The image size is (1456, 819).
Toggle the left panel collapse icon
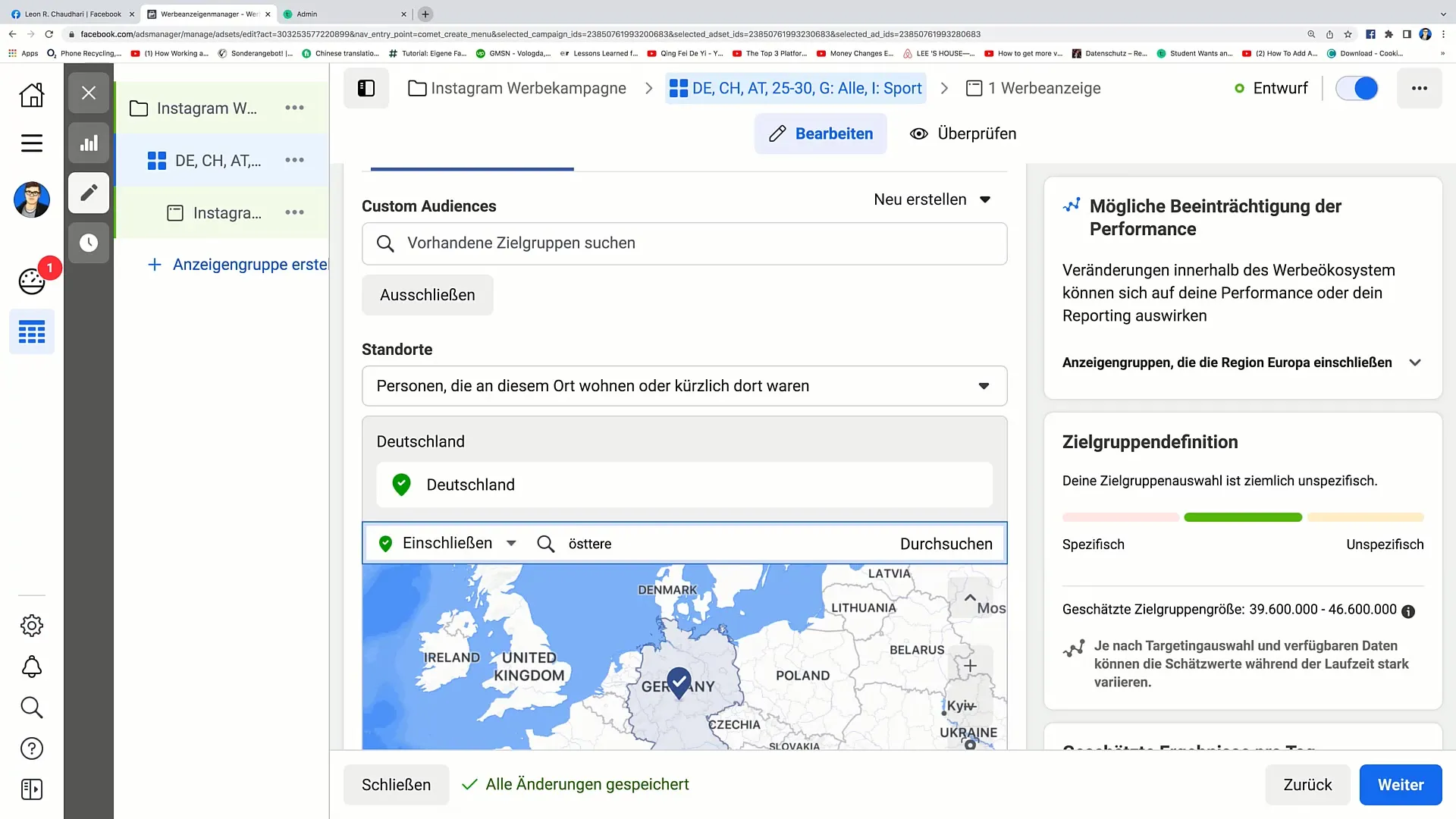point(366,88)
